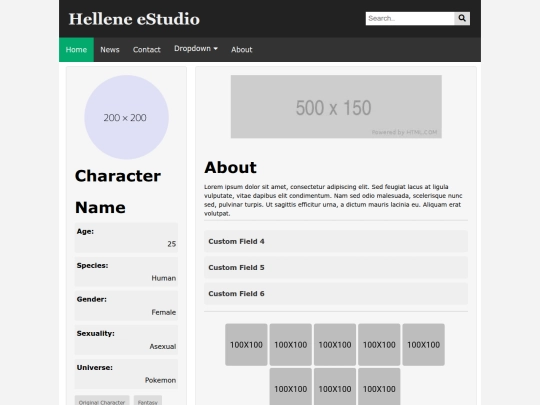Expand the Custom Field 6 panel

coord(336,293)
